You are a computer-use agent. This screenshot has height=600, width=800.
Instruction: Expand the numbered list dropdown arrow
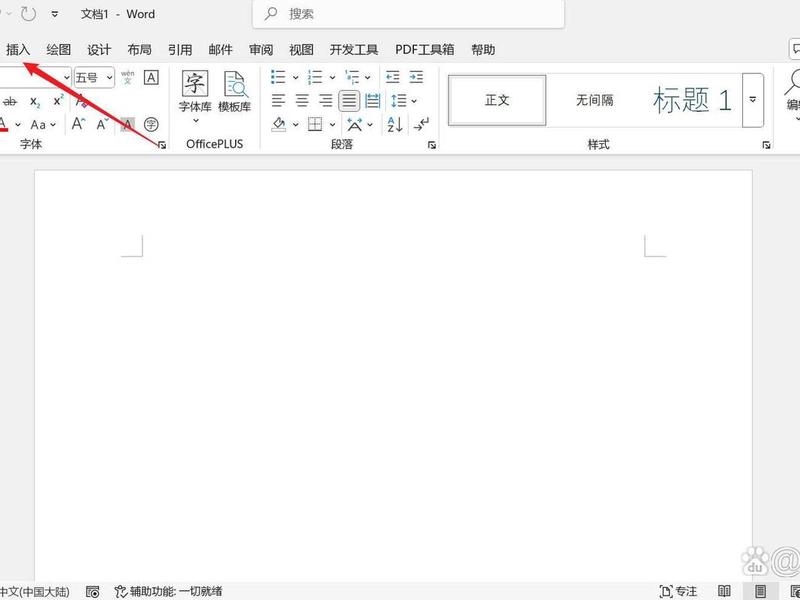pos(332,78)
